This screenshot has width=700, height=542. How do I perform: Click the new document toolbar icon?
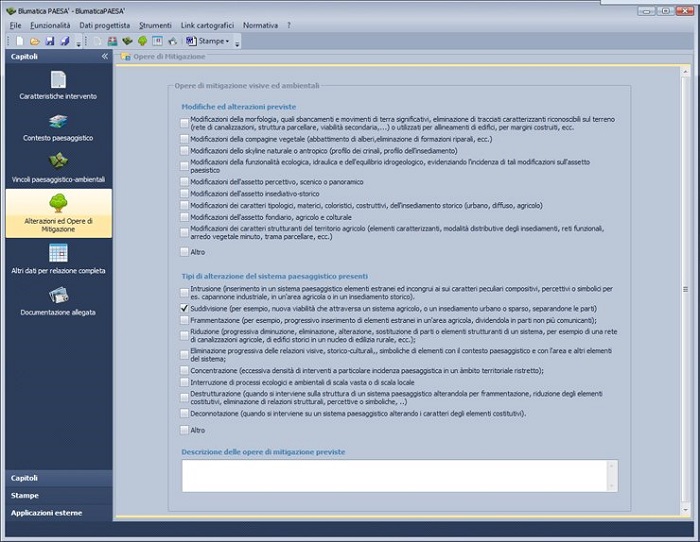(19, 41)
